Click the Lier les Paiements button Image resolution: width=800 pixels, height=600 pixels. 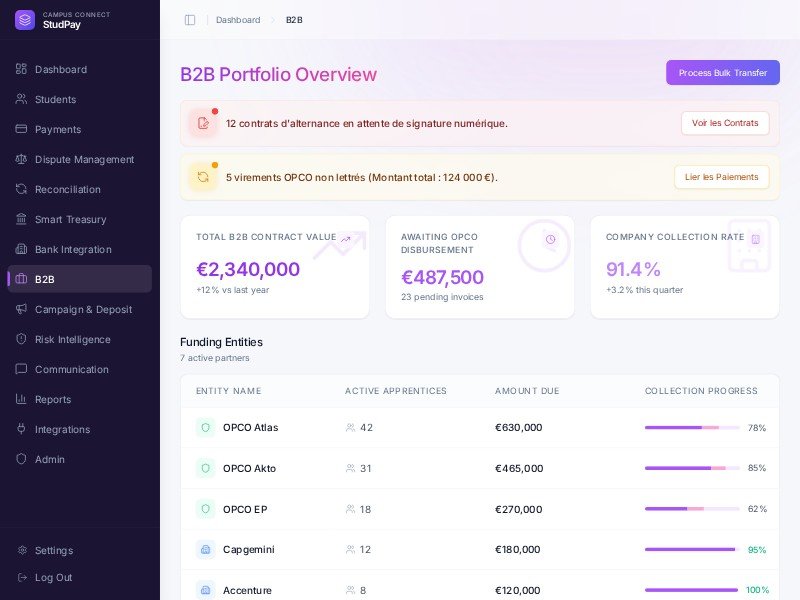[721, 177]
